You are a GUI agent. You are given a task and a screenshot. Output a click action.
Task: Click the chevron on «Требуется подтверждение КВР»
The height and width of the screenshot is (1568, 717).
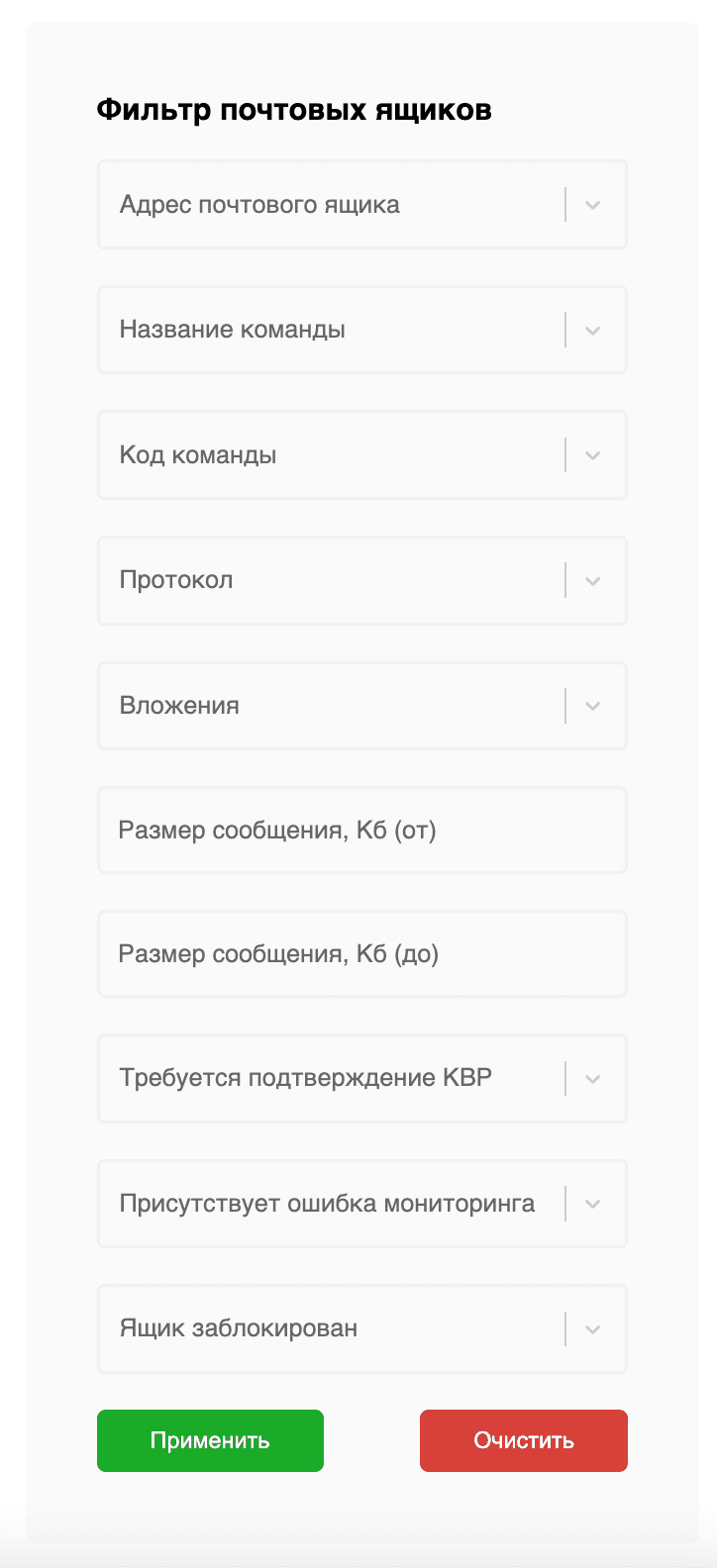coord(592,1078)
